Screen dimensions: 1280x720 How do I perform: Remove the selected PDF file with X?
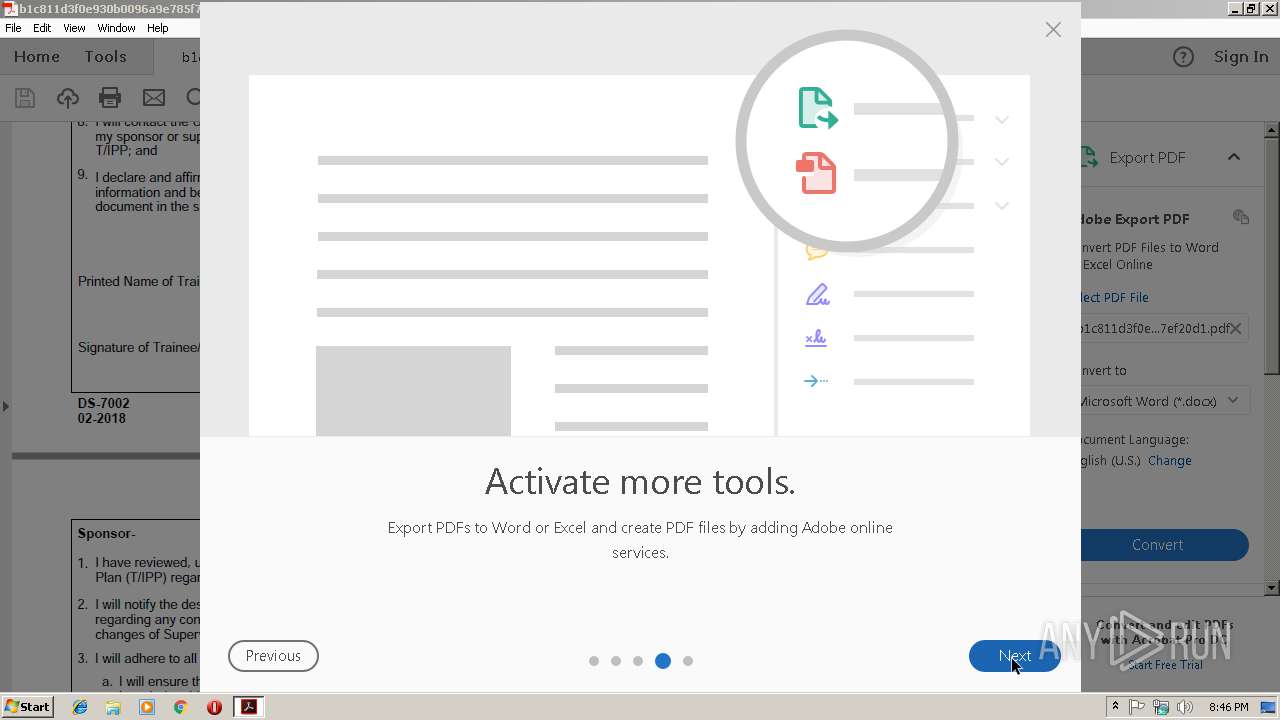tap(1236, 328)
